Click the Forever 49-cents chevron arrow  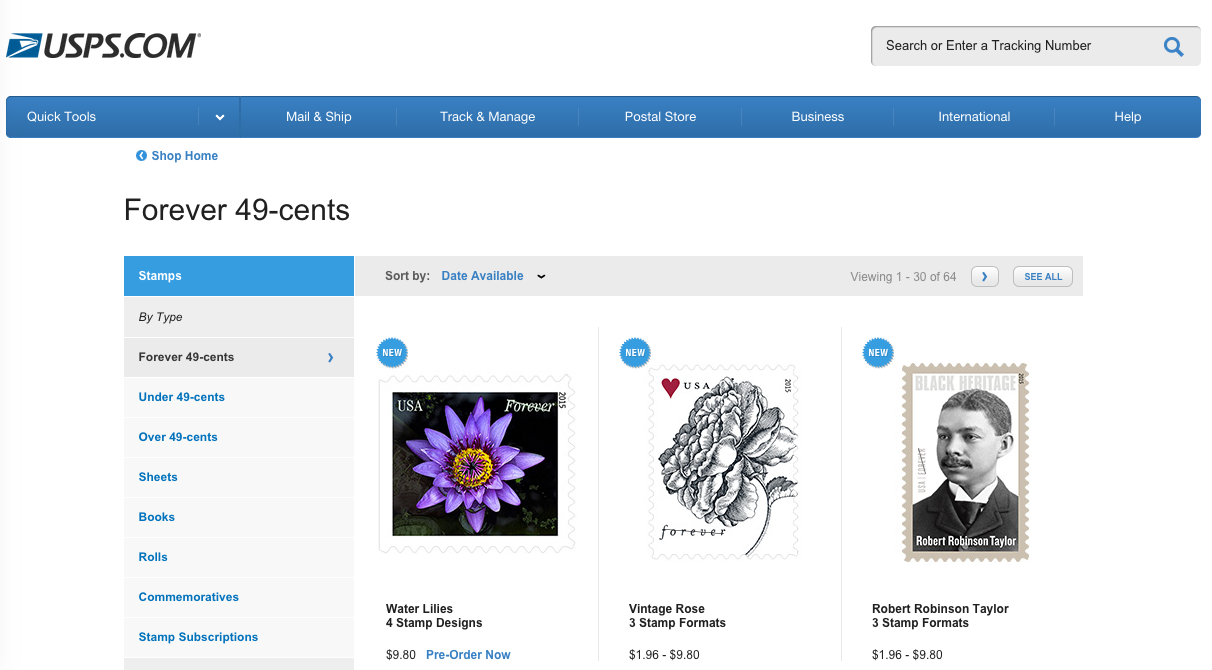tap(331, 357)
